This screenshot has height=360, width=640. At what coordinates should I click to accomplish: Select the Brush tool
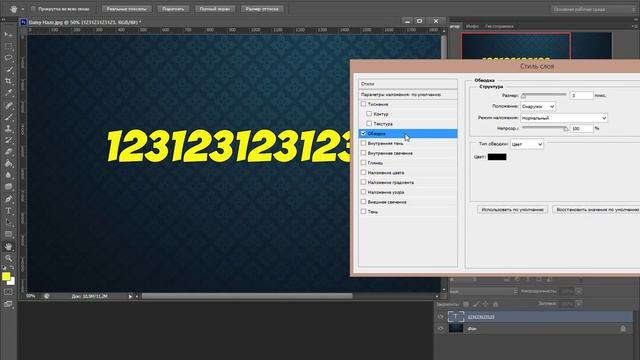point(8,117)
